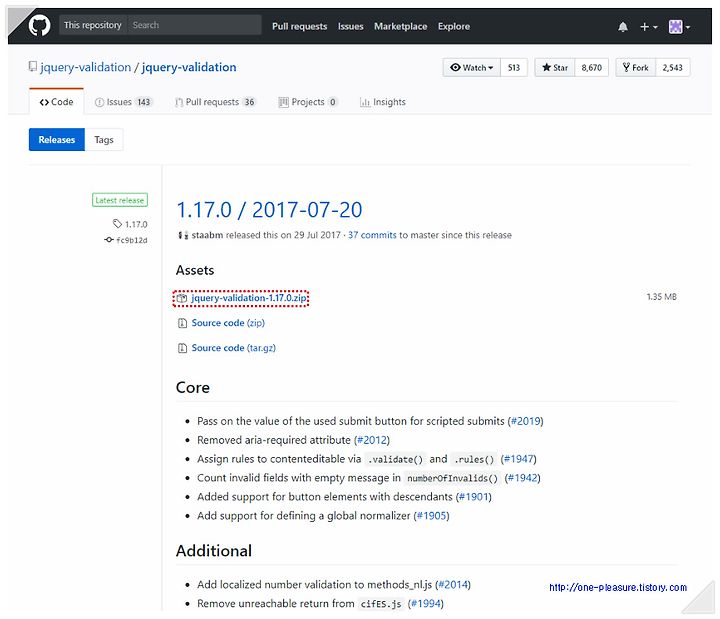Open the GitHub octocat home logo
720x619 pixels.
39,26
